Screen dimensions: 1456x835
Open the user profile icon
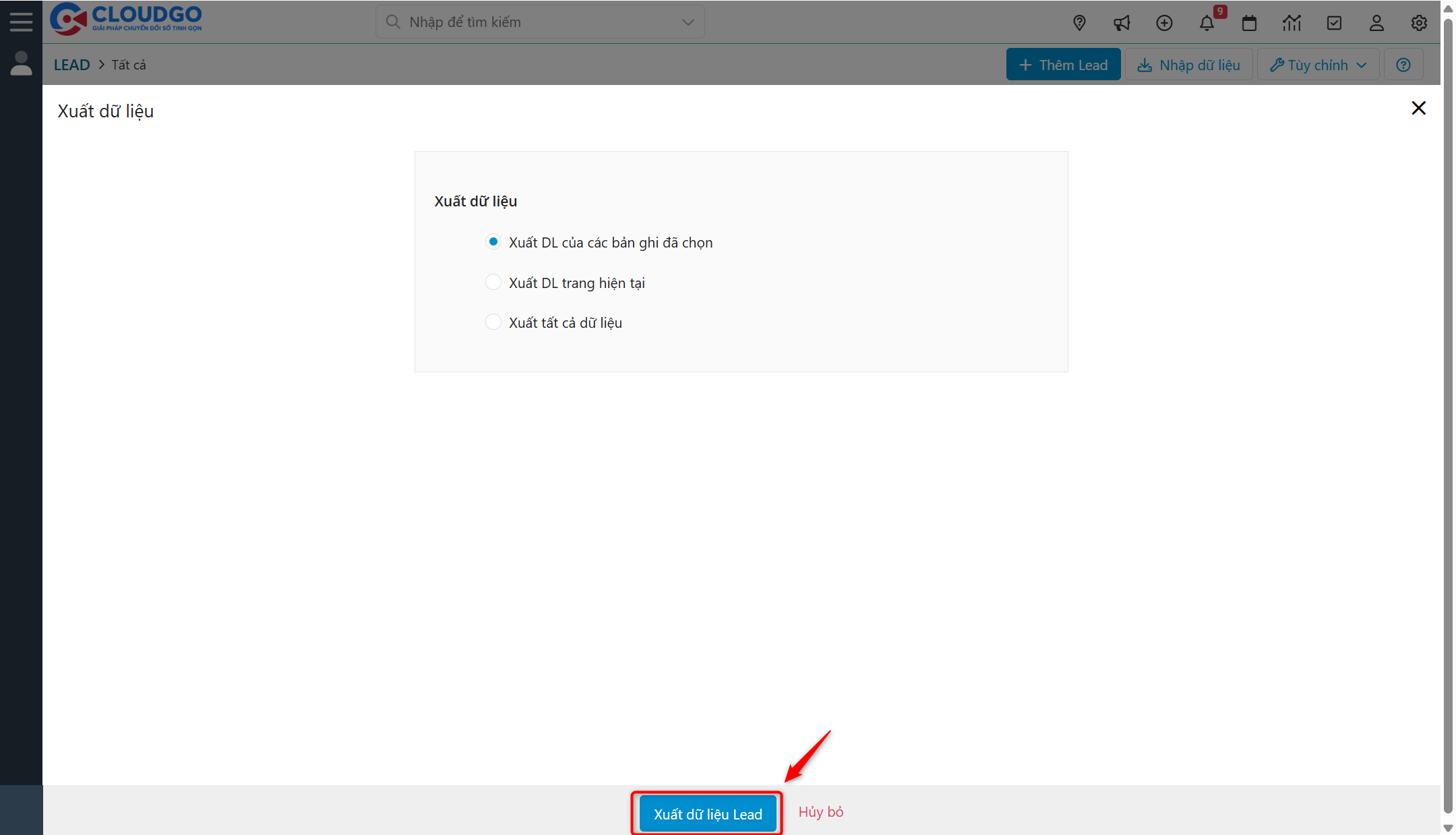tap(1376, 22)
